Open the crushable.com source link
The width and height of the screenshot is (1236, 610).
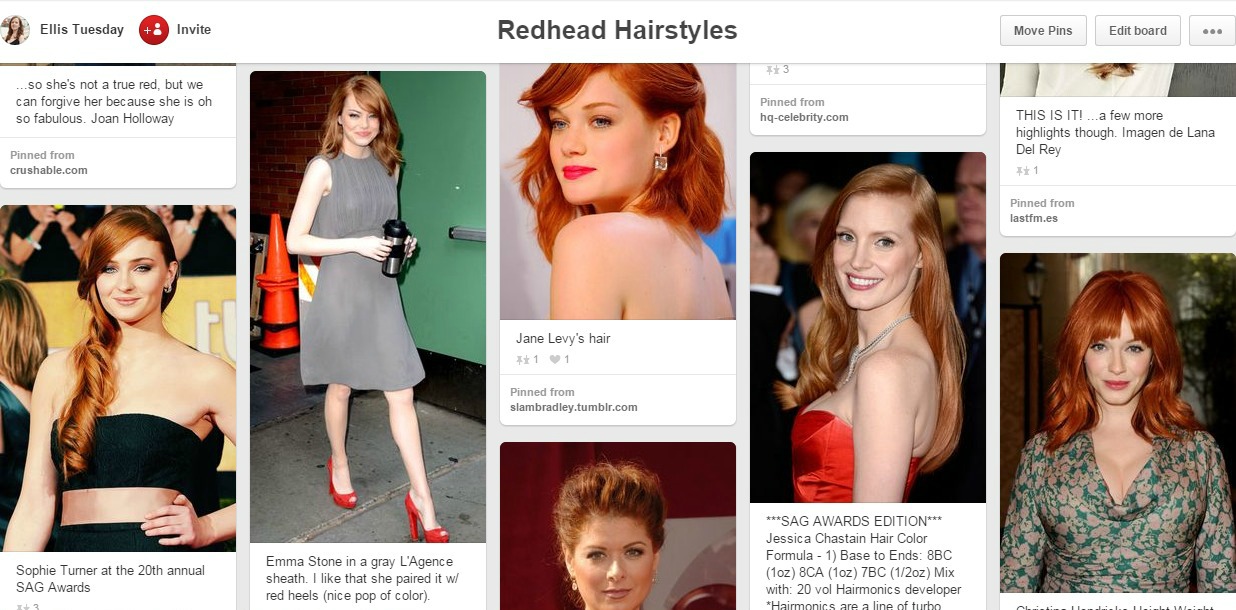coord(49,170)
